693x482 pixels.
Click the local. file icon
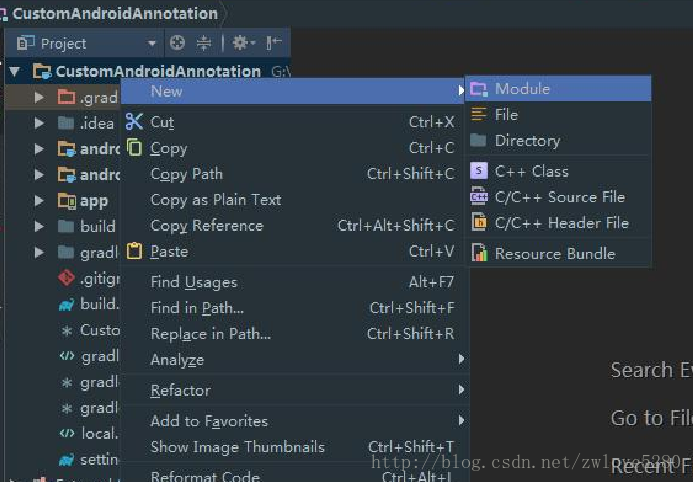(67, 433)
